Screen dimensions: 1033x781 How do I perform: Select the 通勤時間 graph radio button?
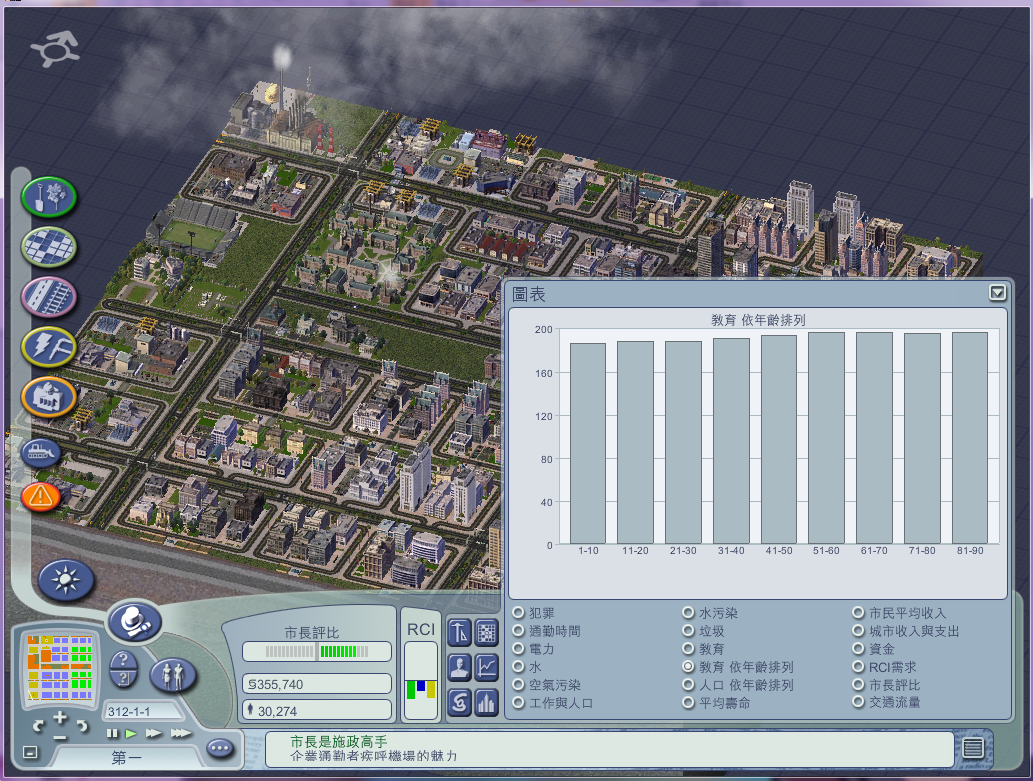click(518, 631)
